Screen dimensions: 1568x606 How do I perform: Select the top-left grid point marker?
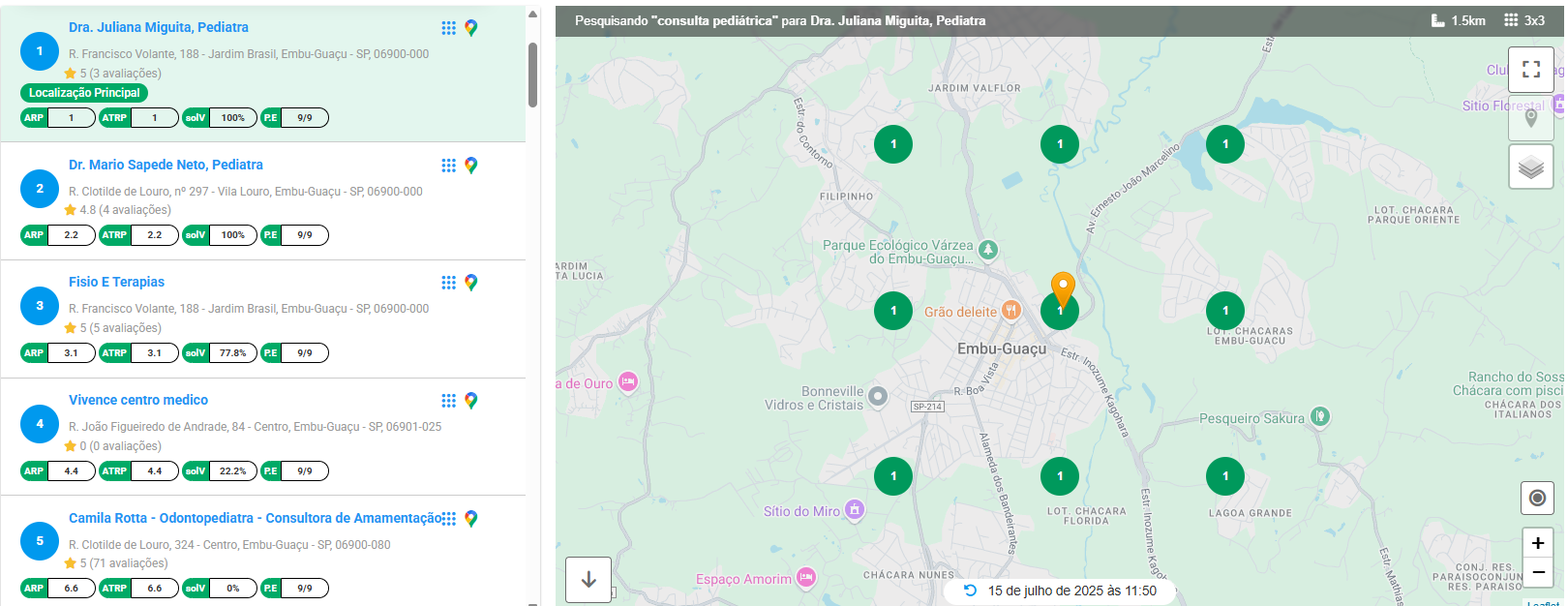click(x=893, y=144)
